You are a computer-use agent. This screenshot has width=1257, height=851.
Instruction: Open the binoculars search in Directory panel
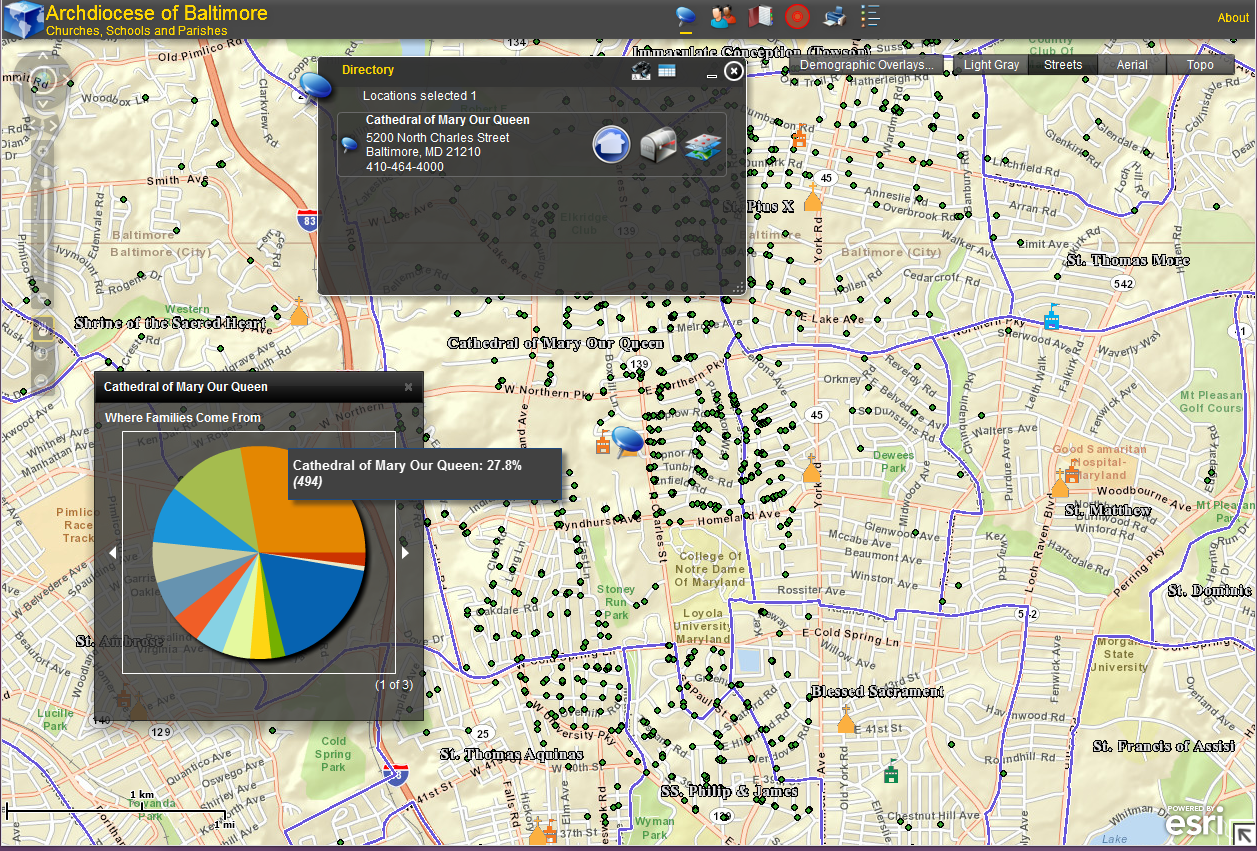642,70
